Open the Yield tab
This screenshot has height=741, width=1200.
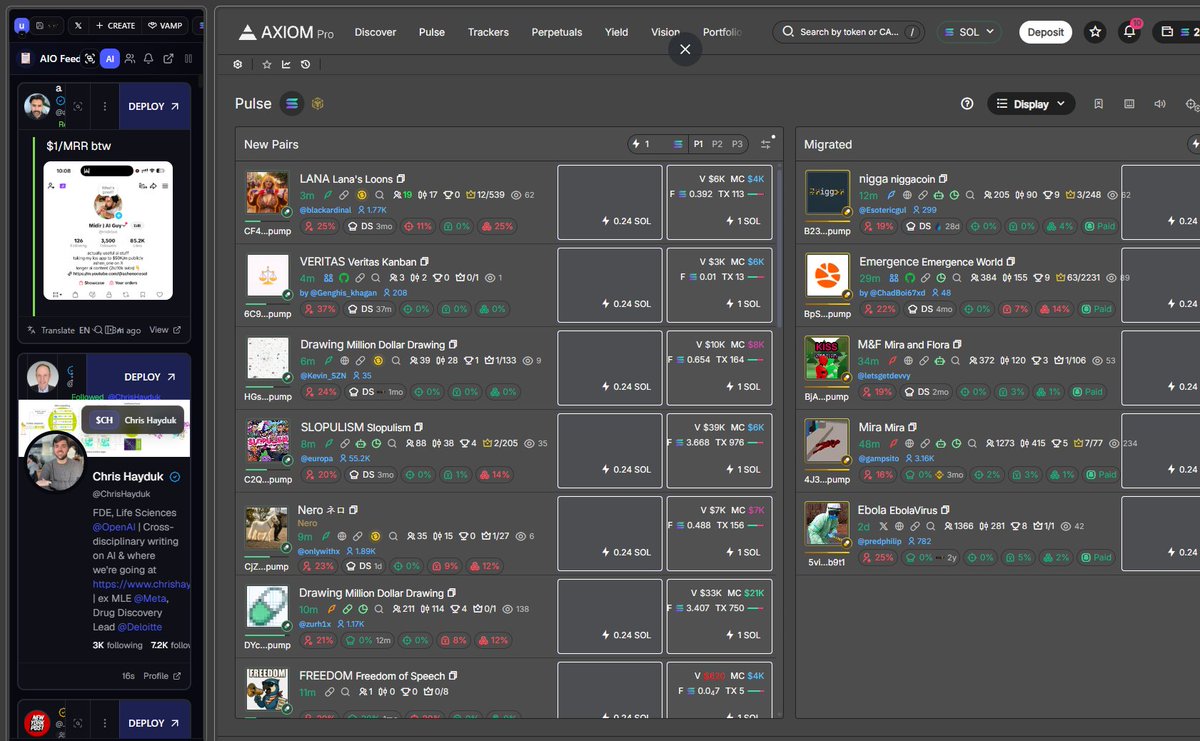click(x=617, y=32)
